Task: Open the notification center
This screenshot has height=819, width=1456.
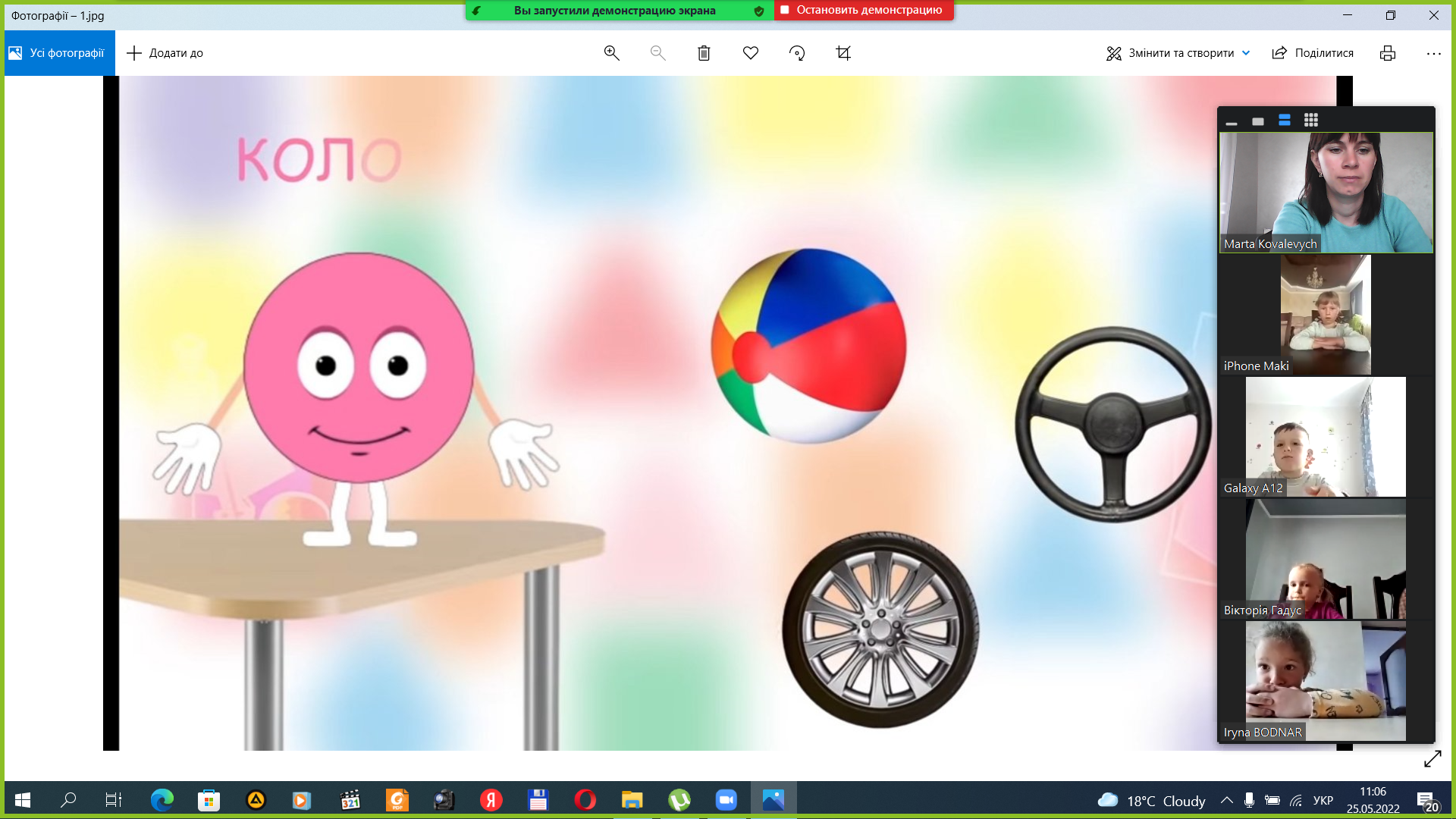Action: pos(1427,801)
